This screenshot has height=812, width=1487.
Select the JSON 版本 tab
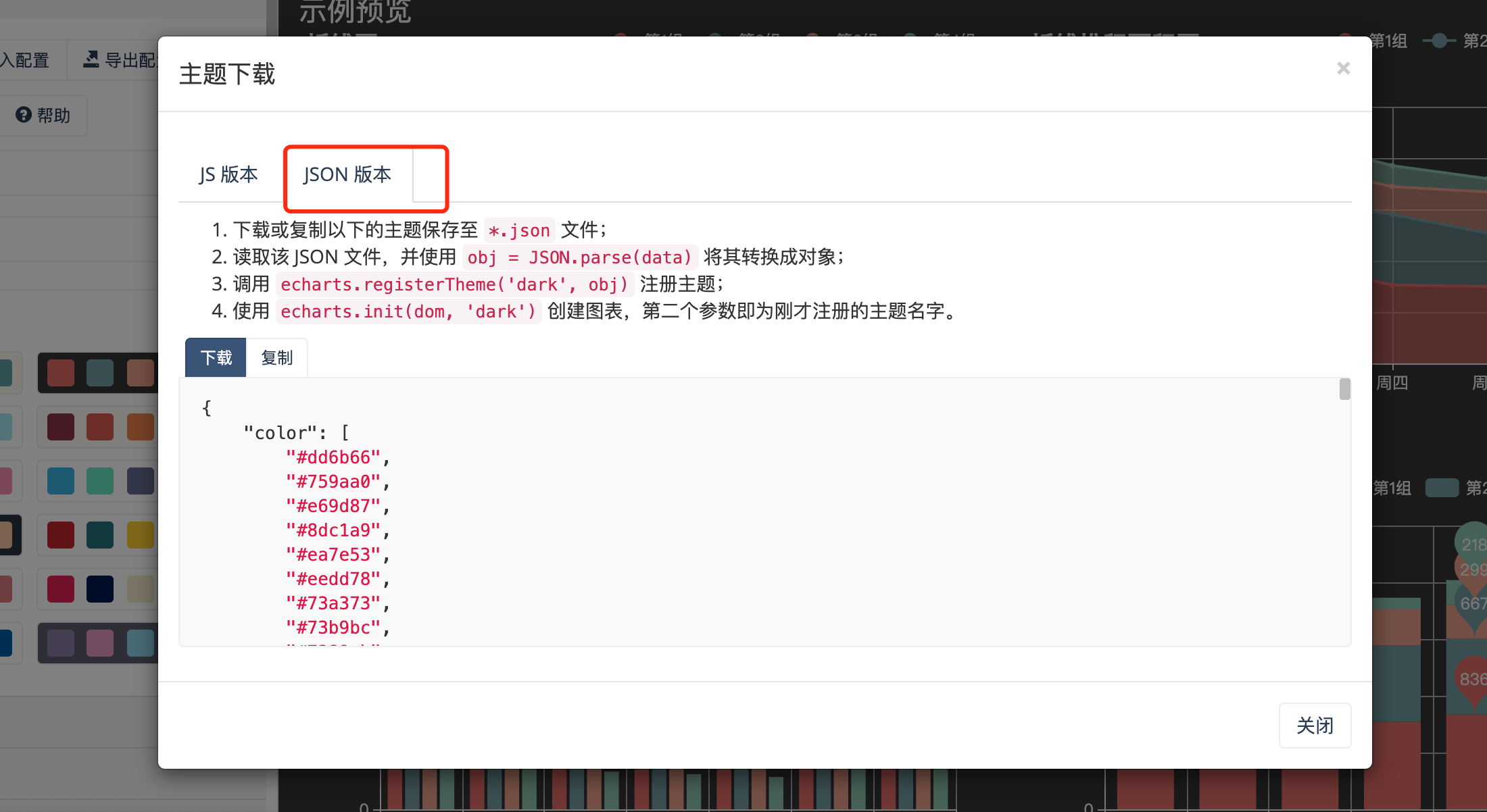(x=347, y=174)
